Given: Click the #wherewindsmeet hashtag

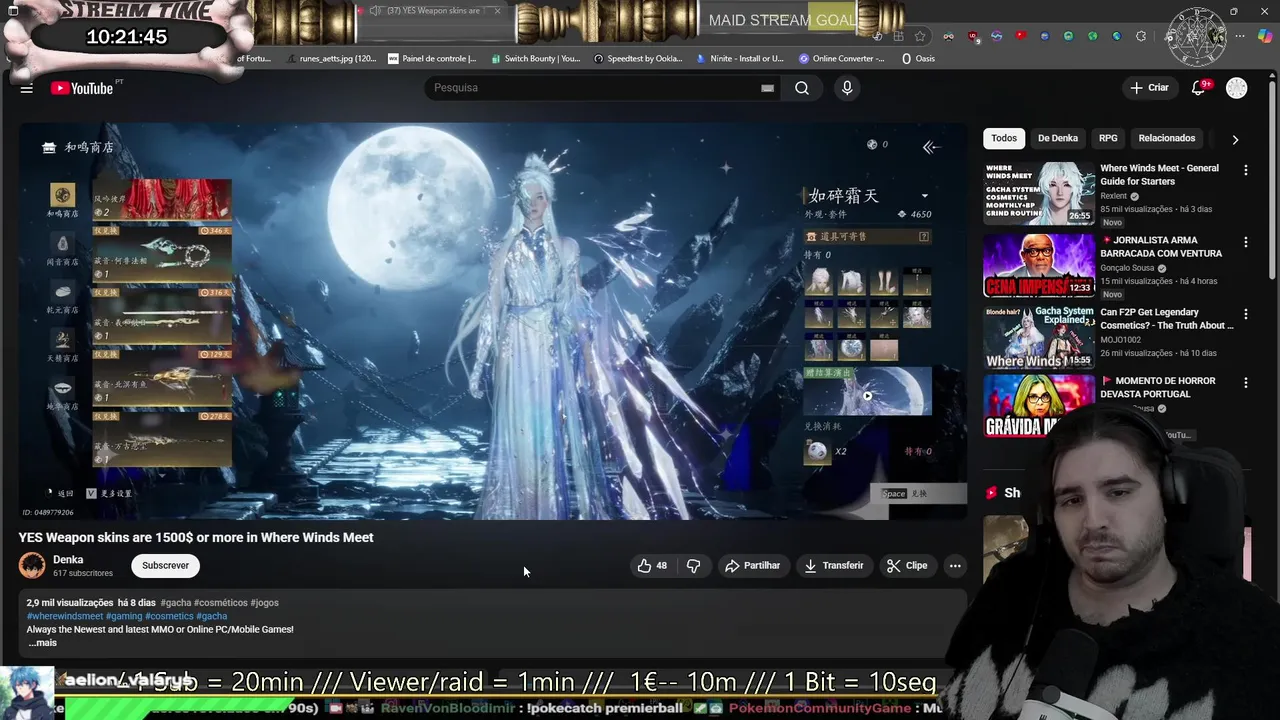Looking at the screenshot, I should pos(65,617).
